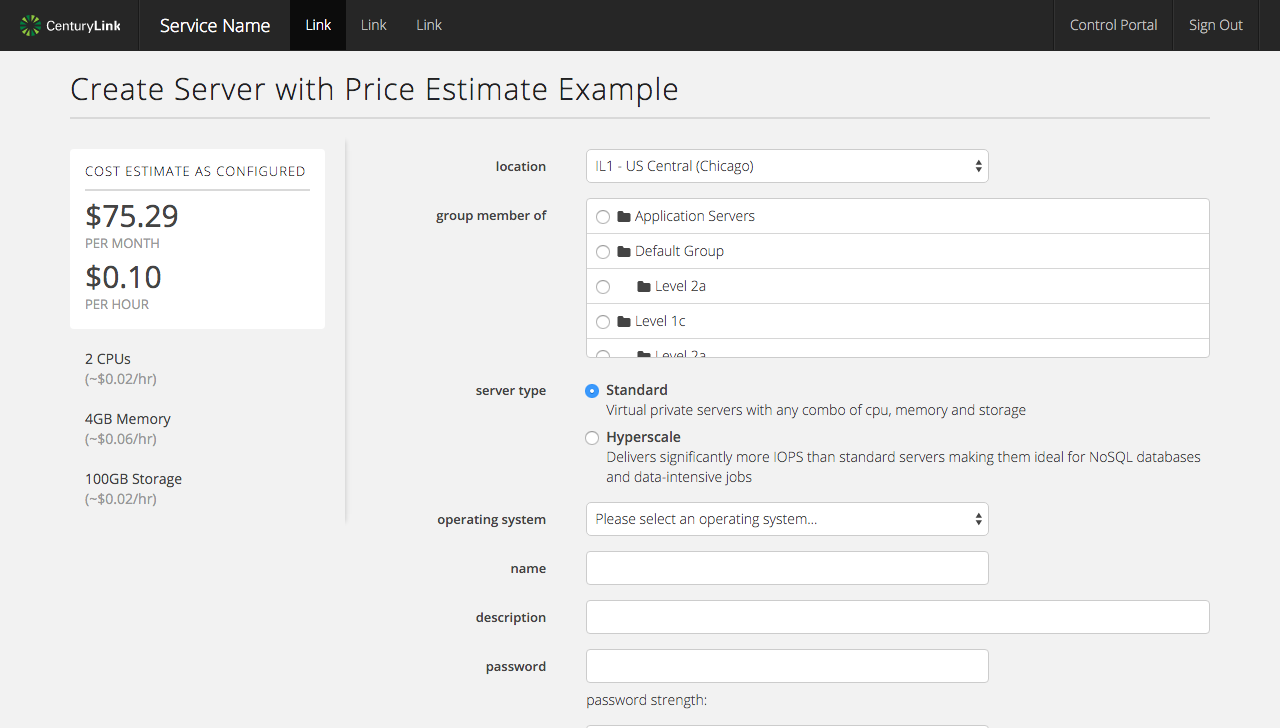The image size is (1280, 728).
Task: Focus the name input field
Action: point(787,568)
